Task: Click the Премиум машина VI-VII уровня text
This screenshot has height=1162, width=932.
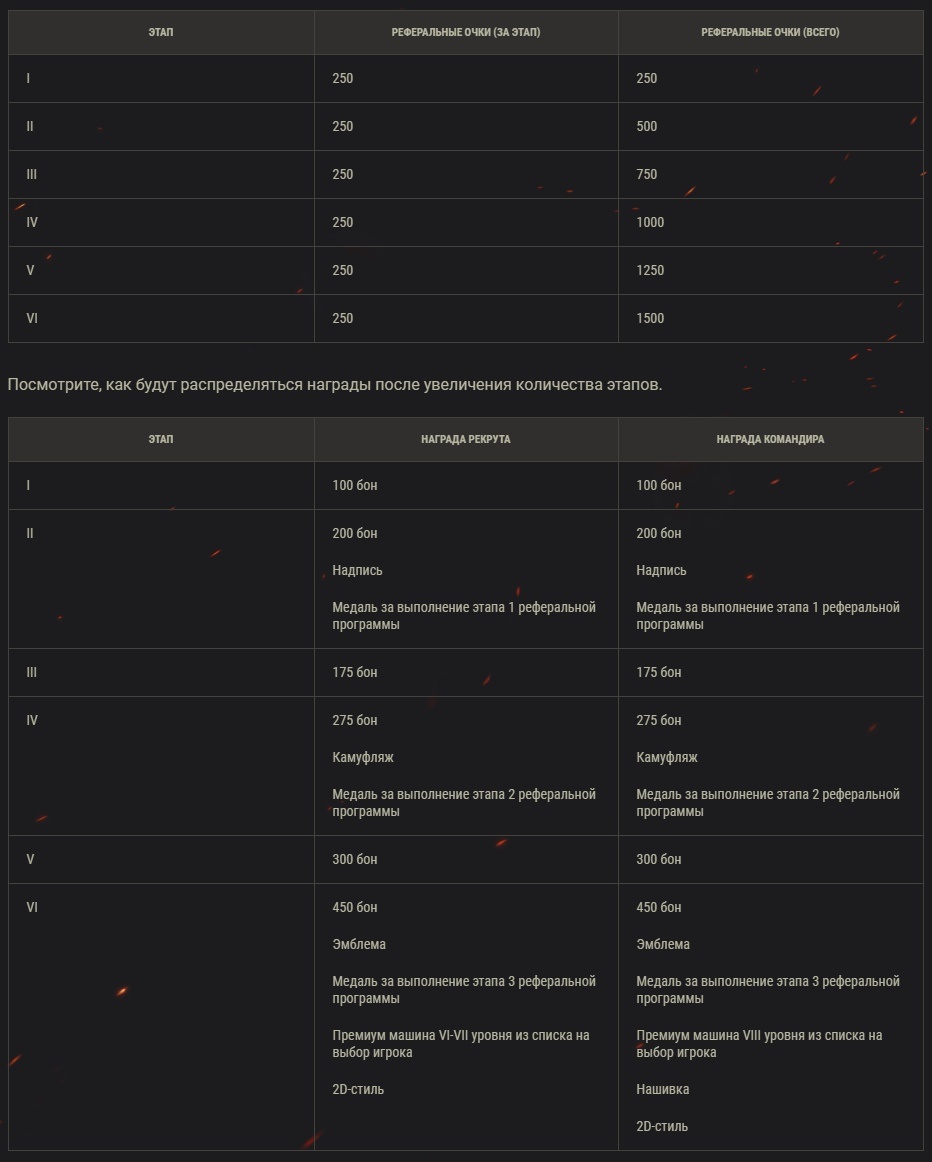Action: pos(460,1044)
